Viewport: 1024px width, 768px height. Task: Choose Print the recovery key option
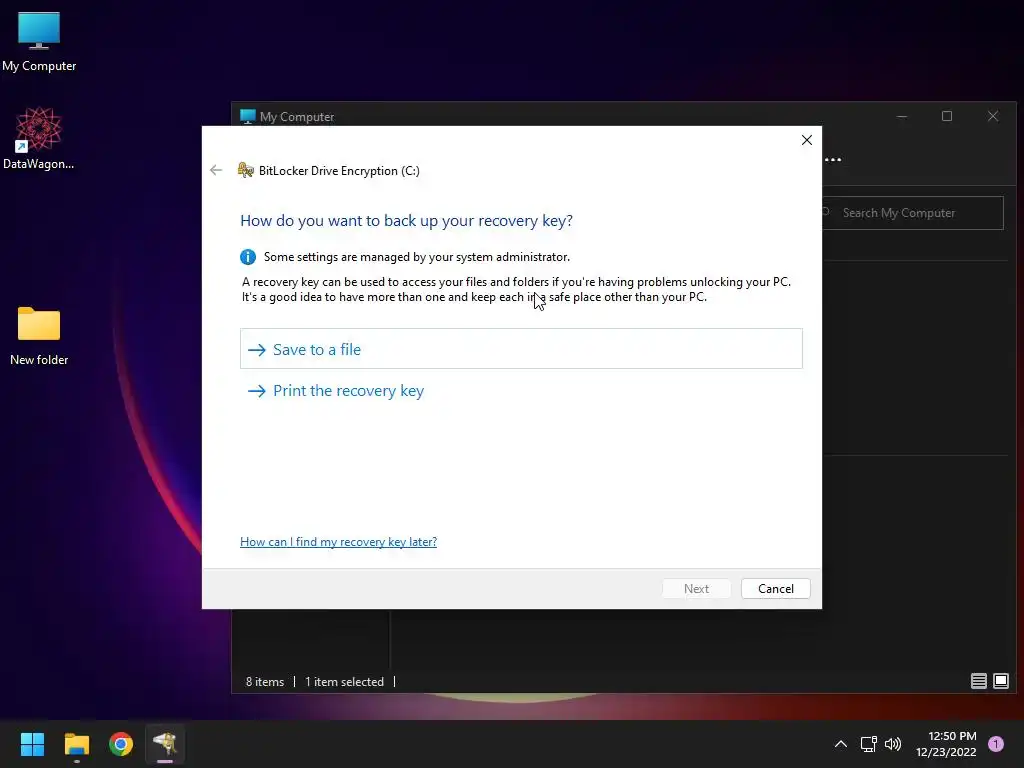(336, 391)
